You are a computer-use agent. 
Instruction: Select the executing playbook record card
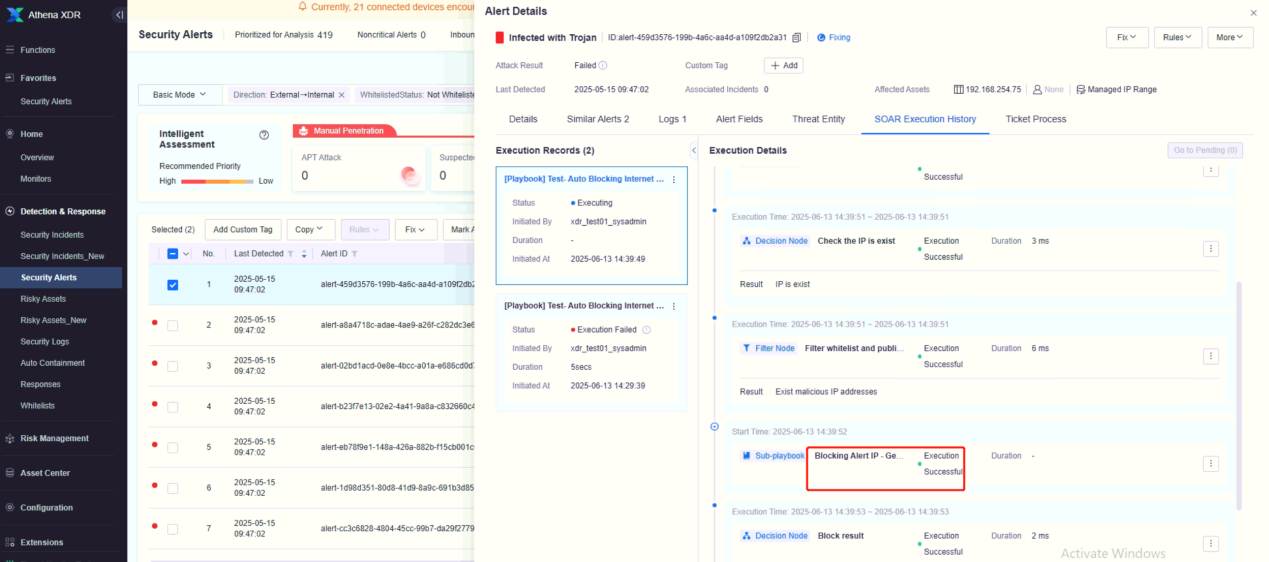point(591,225)
